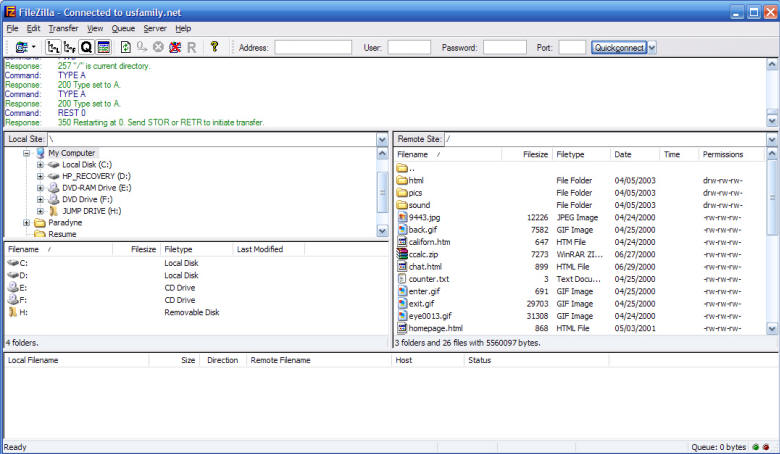
Task: Open the View menu
Action: pyautogui.click(x=95, y=28)
